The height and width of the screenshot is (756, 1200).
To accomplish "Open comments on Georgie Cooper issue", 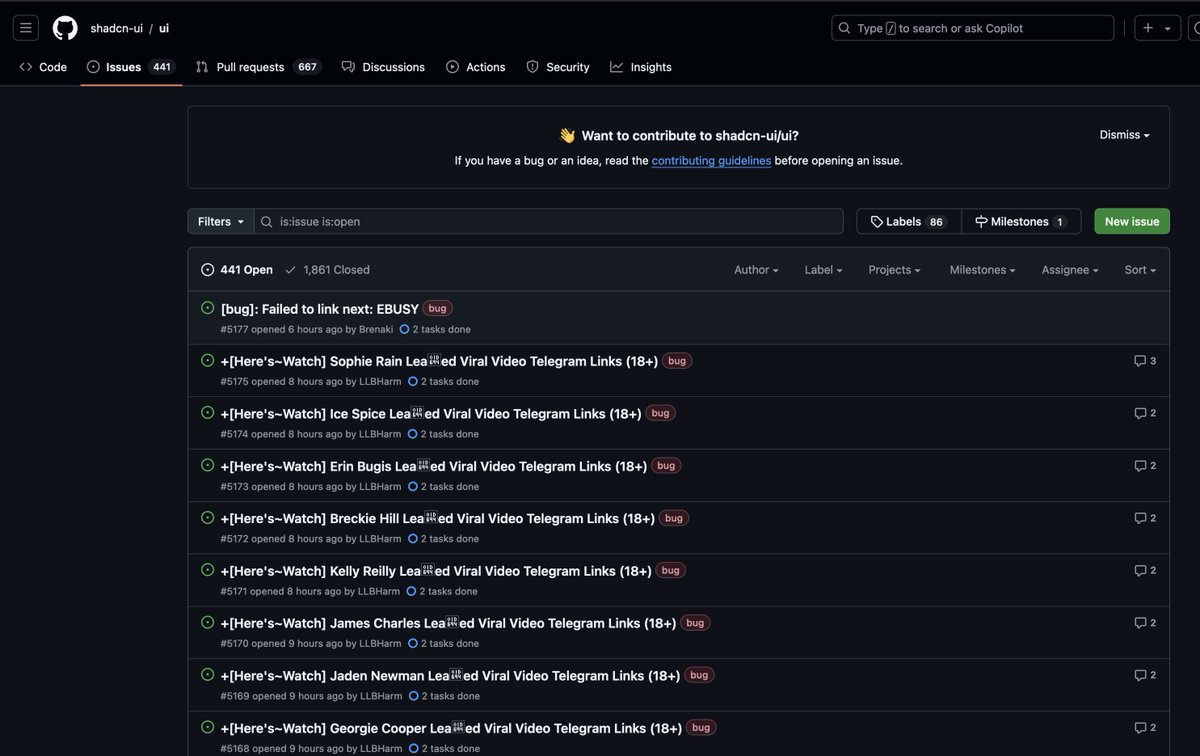I will coord(1145,727).
